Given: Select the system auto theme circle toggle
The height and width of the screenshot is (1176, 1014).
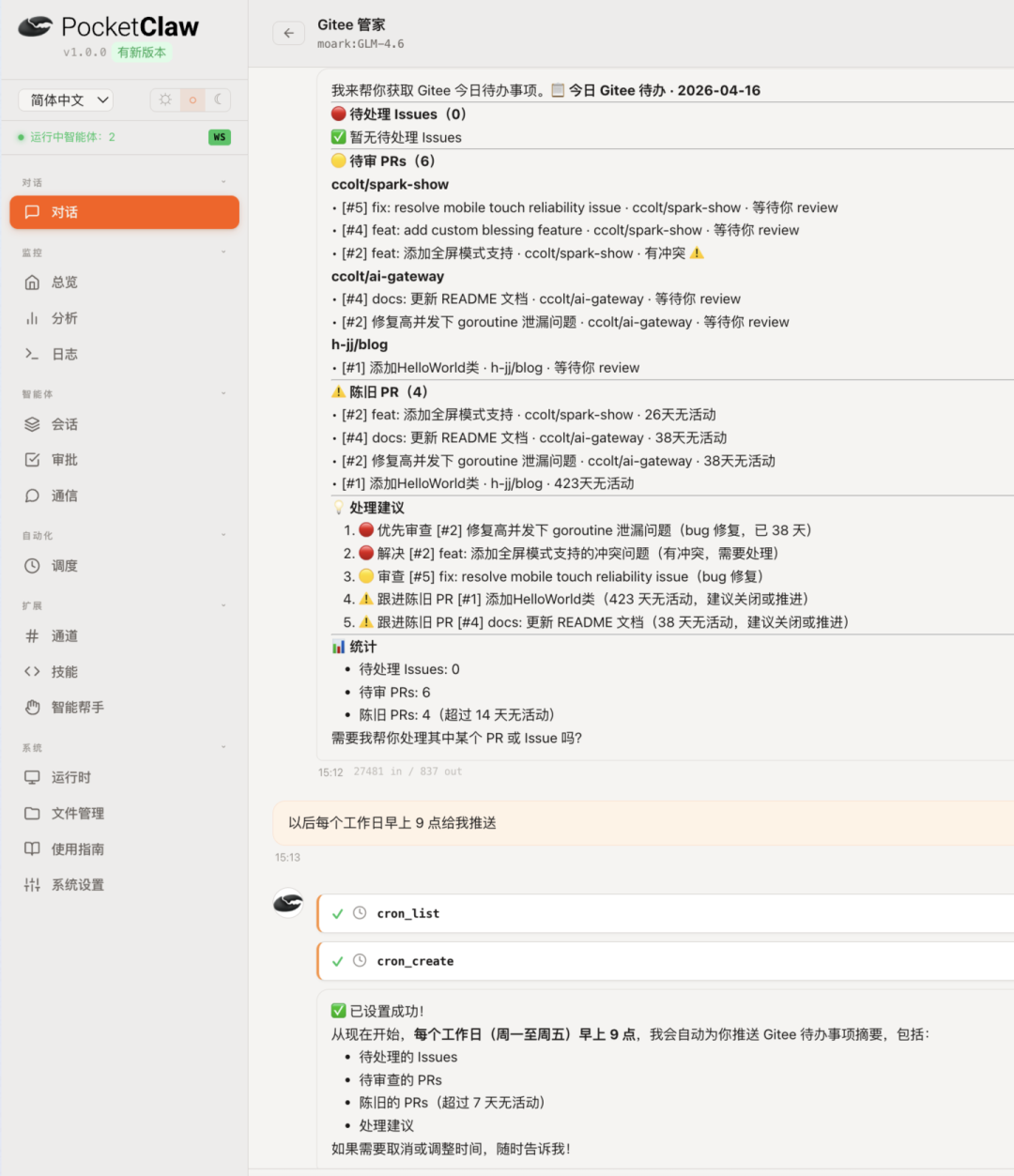Looking at the screenshot, I should [192, 99].
